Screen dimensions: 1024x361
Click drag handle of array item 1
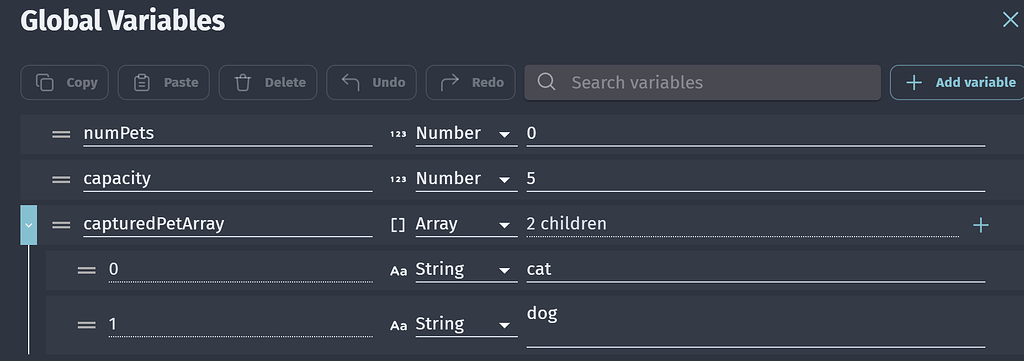86,324
